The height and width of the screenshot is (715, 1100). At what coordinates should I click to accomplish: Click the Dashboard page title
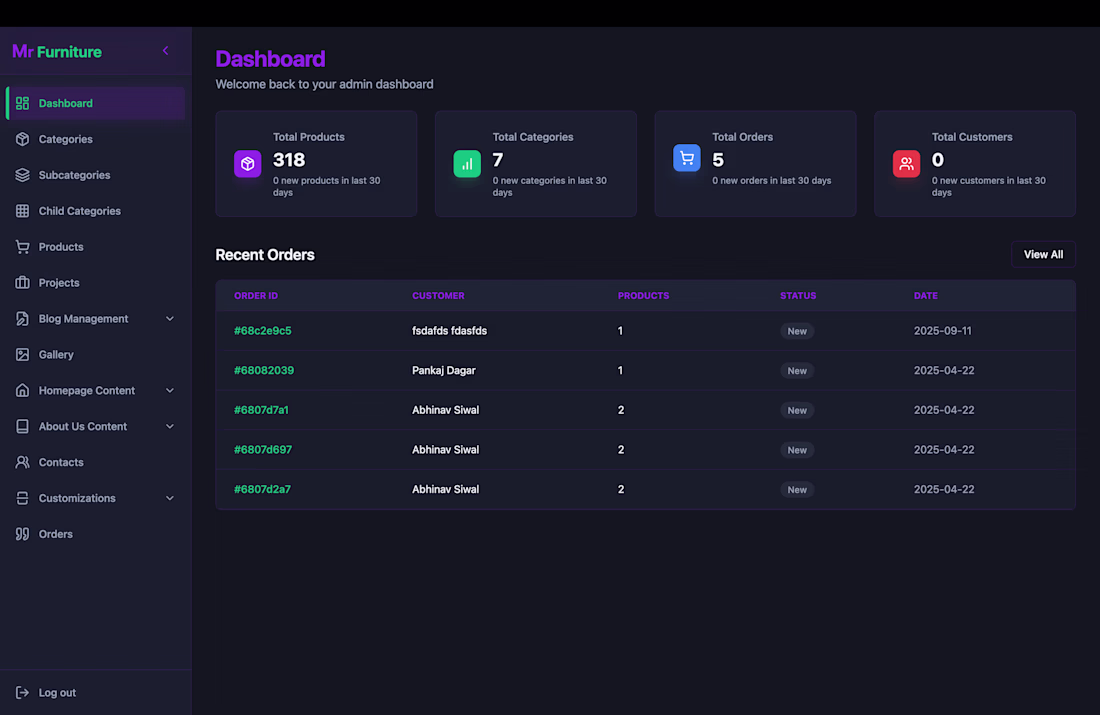[270, 59]
